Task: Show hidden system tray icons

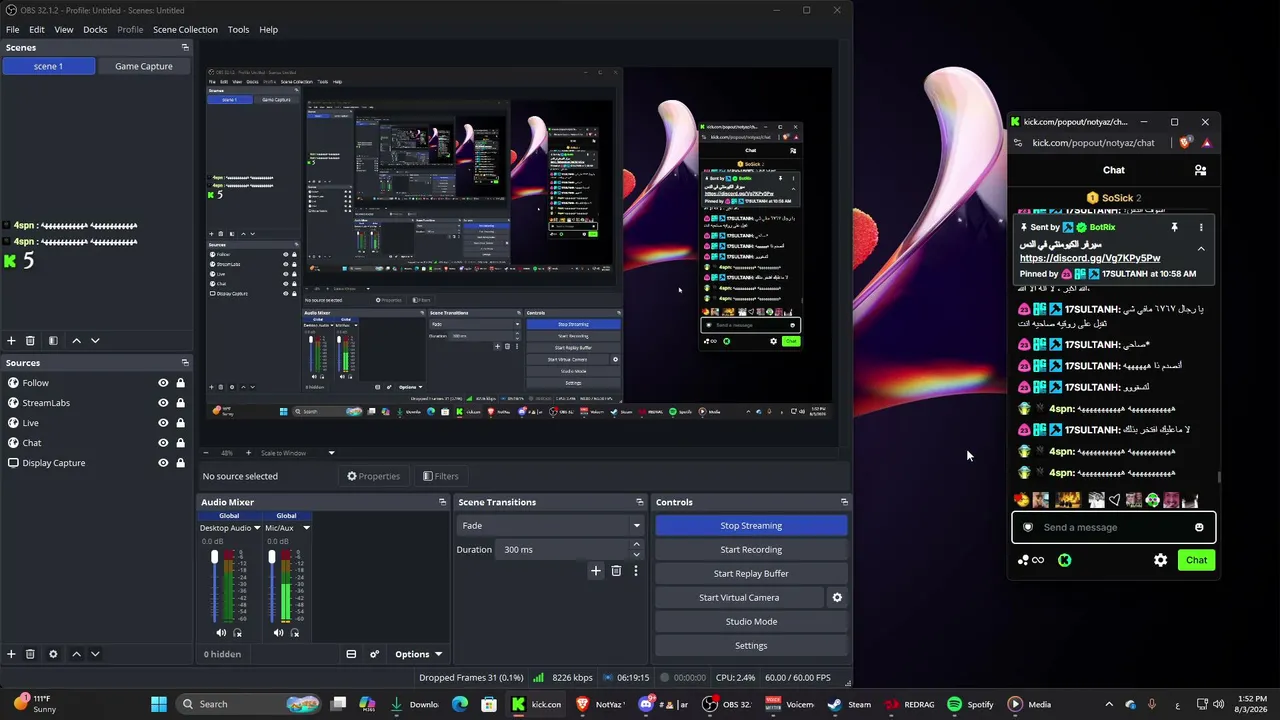Action: 1109,704
